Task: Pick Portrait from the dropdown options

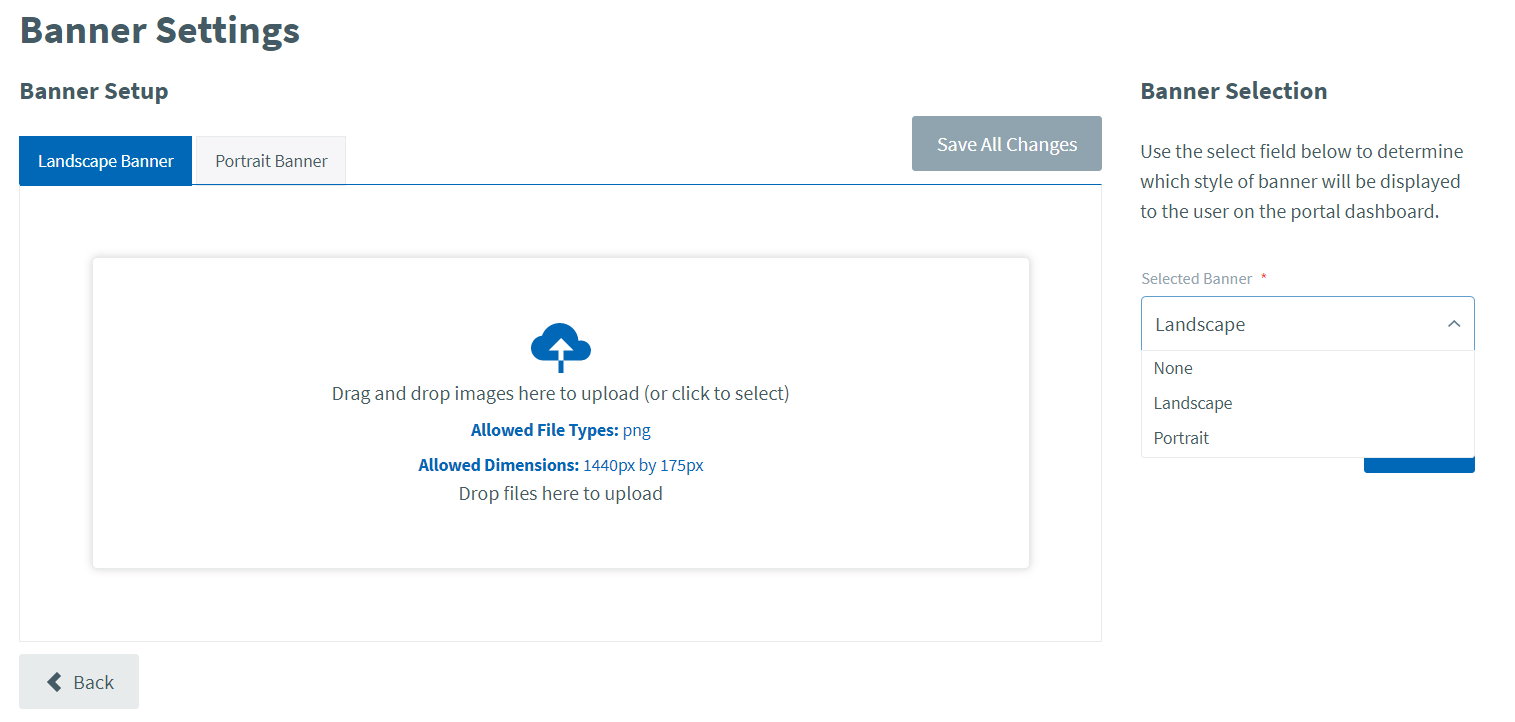Action: [x=1181, y=438]
